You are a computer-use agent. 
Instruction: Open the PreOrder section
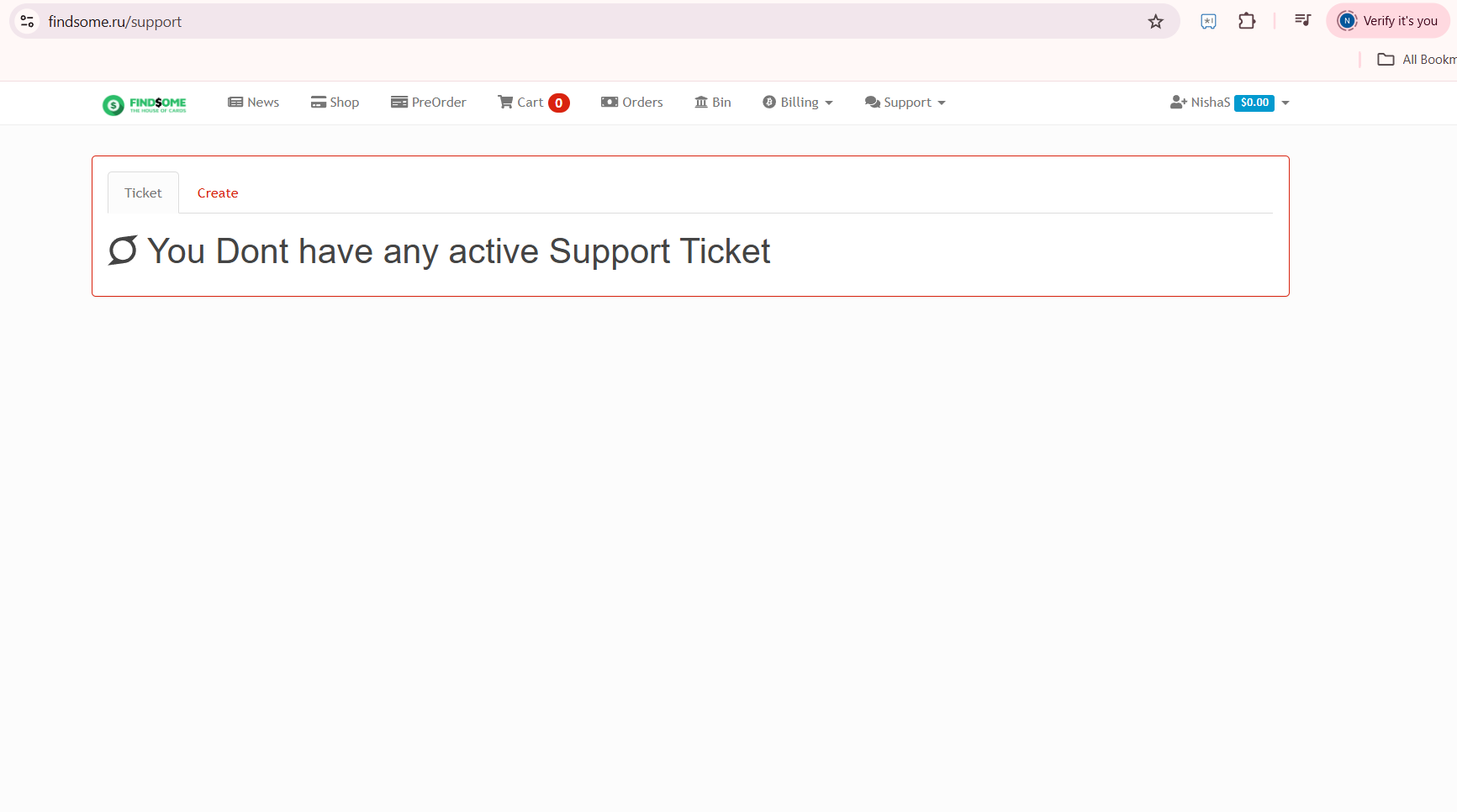[x=428, y=103]
